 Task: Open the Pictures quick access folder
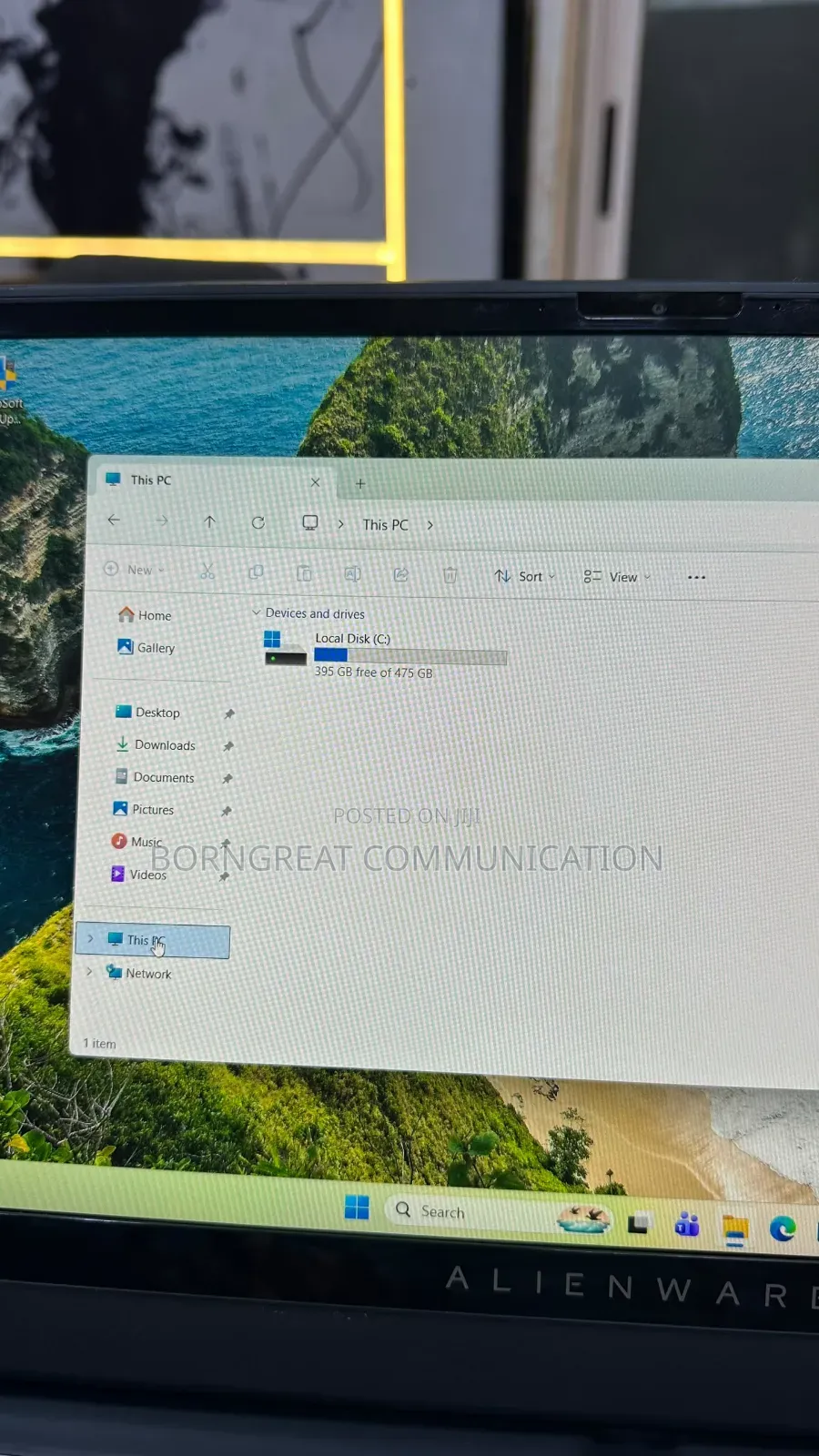pyautogui.click(x=143, y=809)
